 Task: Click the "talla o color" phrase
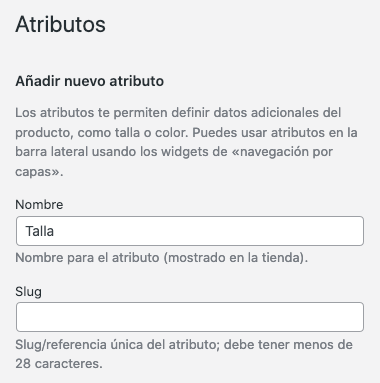tap(152, 133)
